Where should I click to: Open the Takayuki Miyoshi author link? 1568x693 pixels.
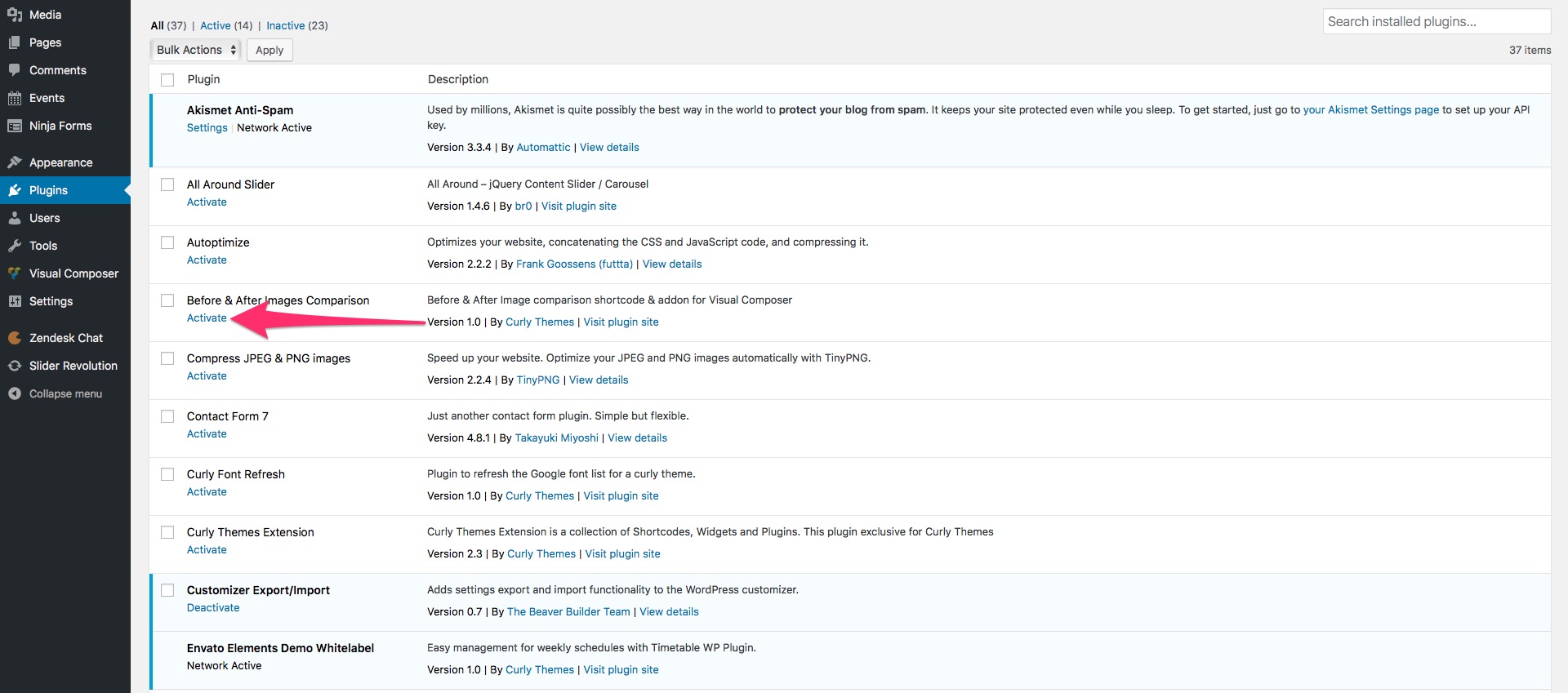pos(557,438)
